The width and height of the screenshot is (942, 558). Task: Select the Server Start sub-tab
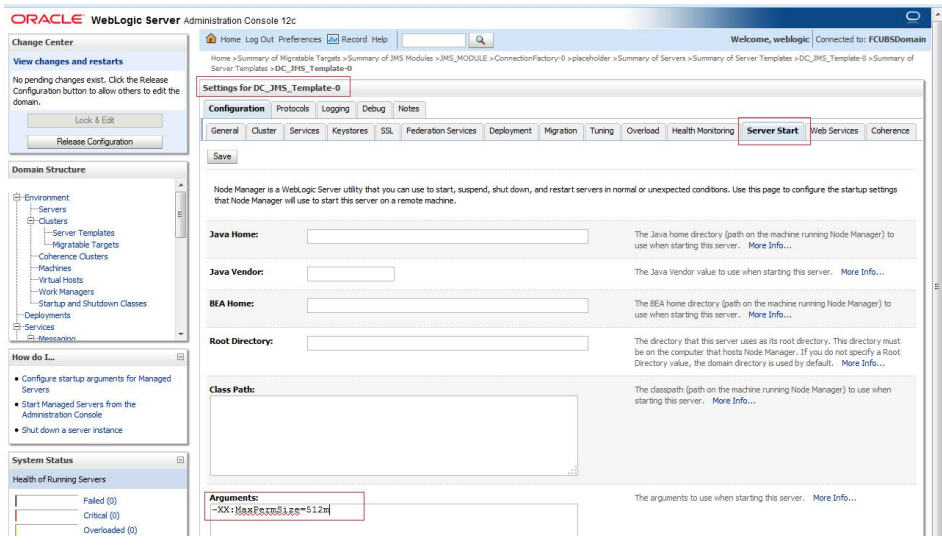tap(773, 131)
